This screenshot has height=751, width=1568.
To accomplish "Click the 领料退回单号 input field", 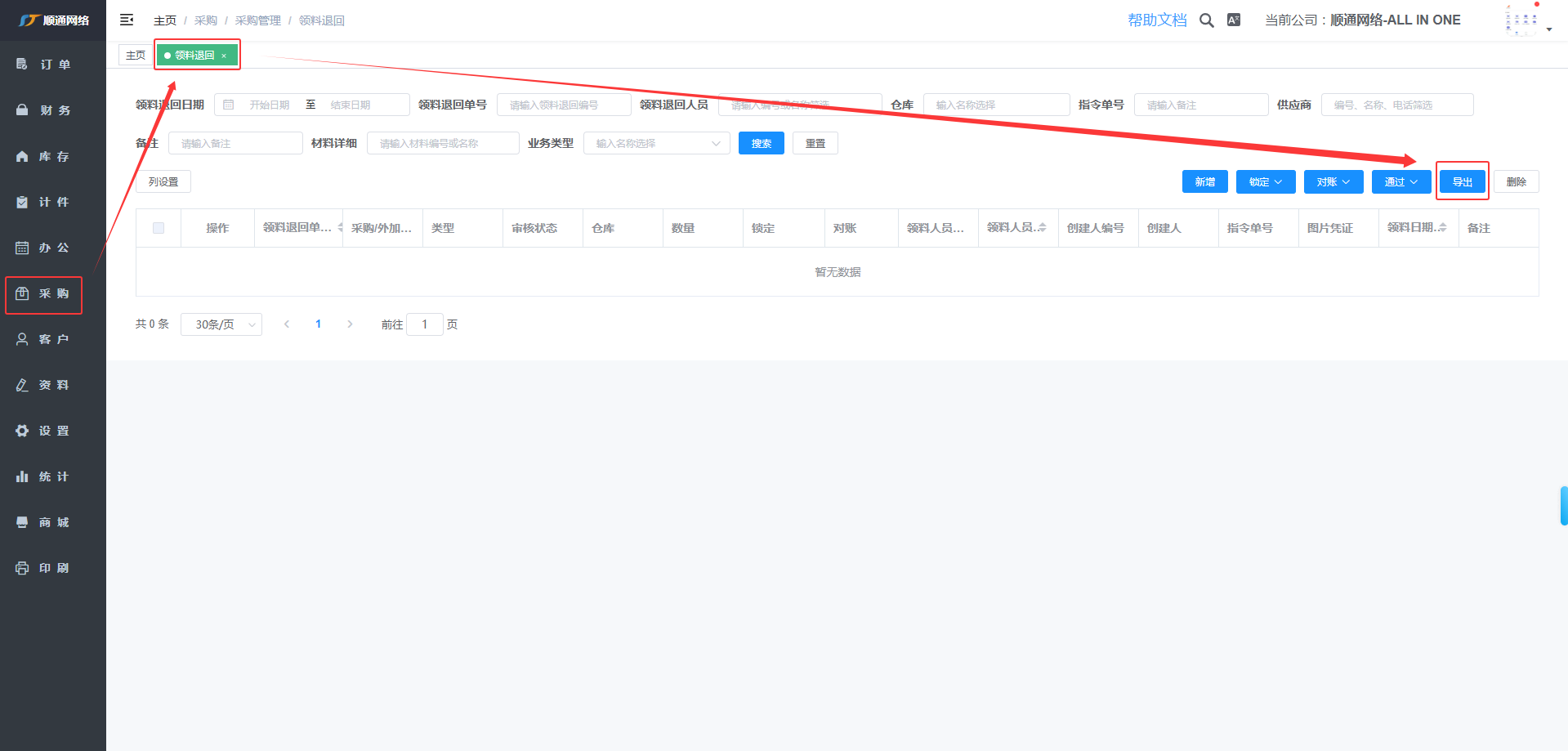I will [x=563, y=105].
